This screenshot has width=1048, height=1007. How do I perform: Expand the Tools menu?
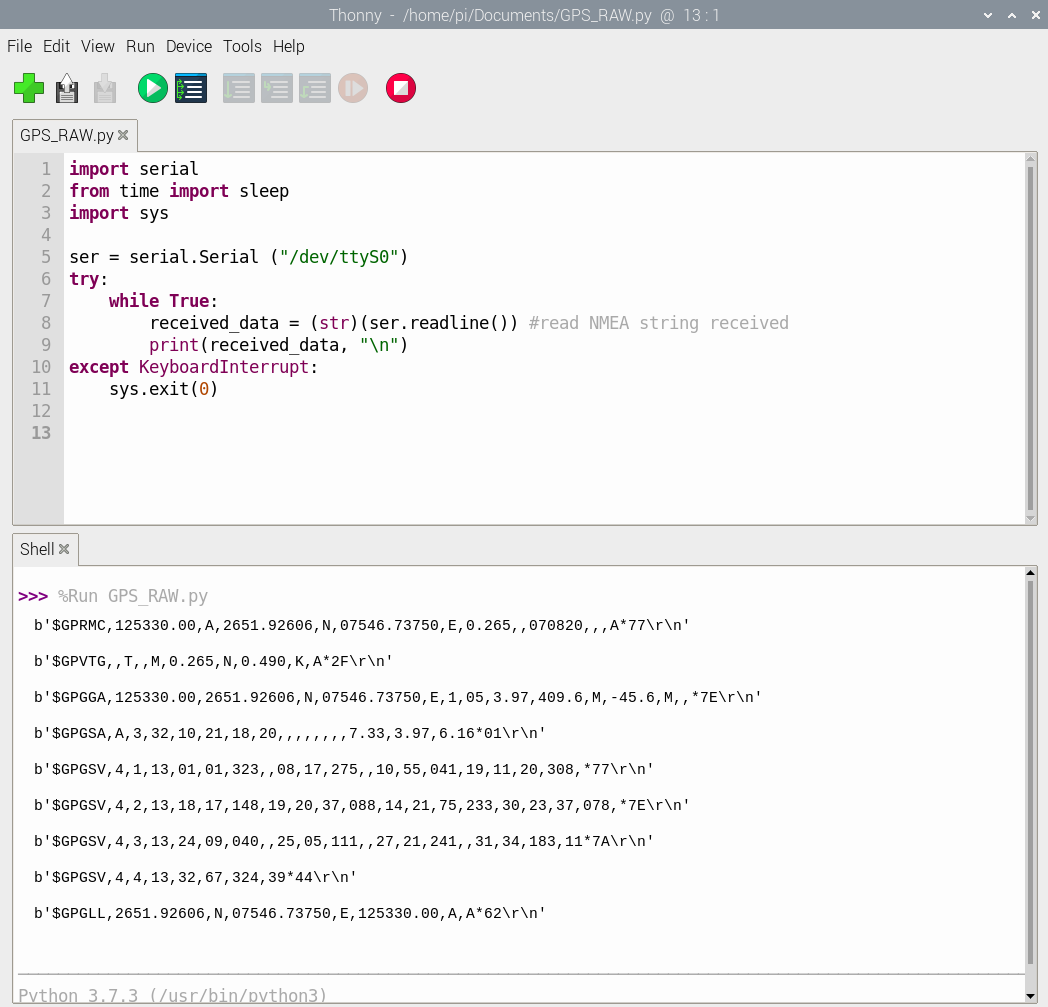coord(242,46)
